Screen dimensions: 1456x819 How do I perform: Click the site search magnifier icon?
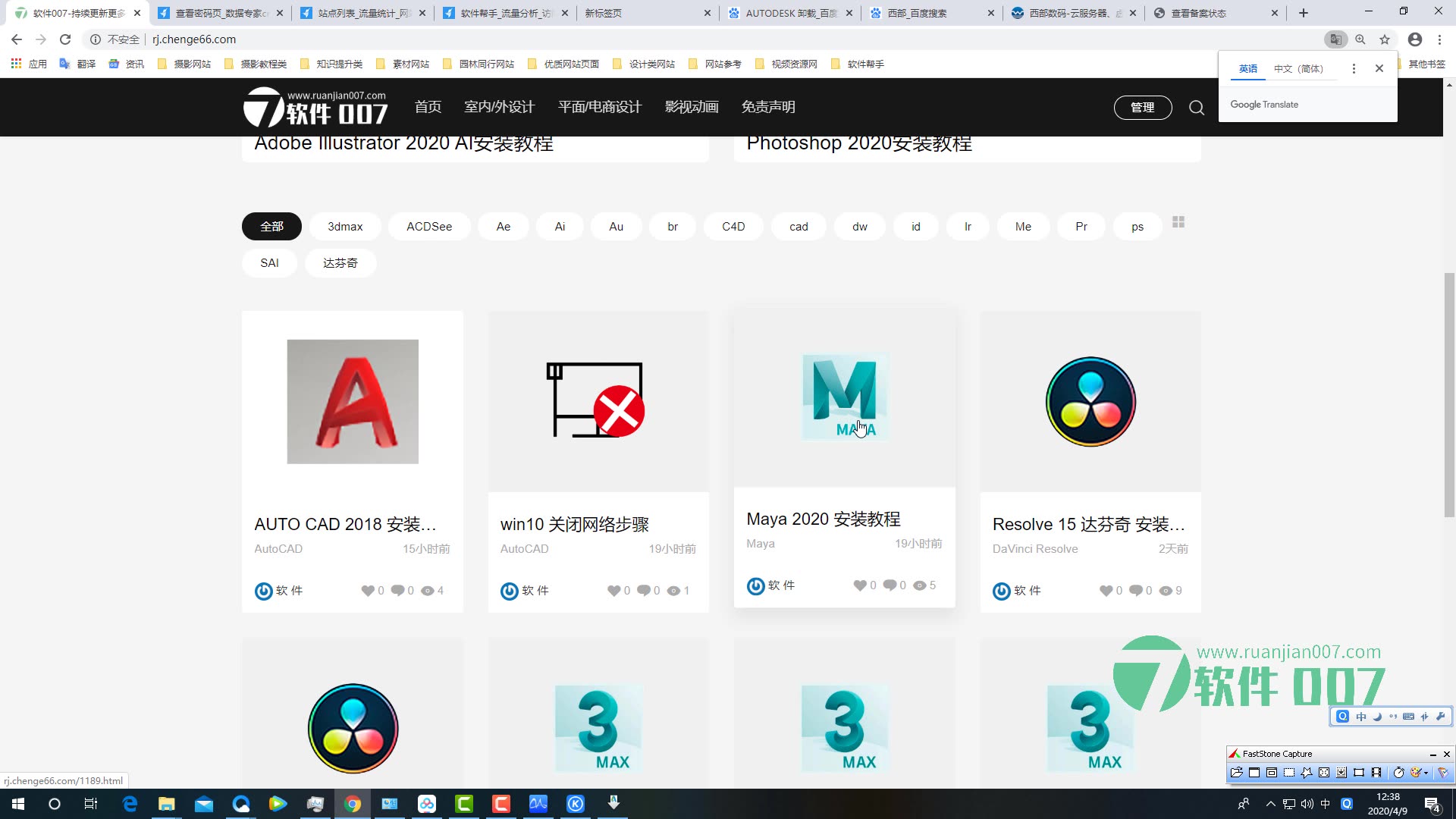click(1197, 108)
